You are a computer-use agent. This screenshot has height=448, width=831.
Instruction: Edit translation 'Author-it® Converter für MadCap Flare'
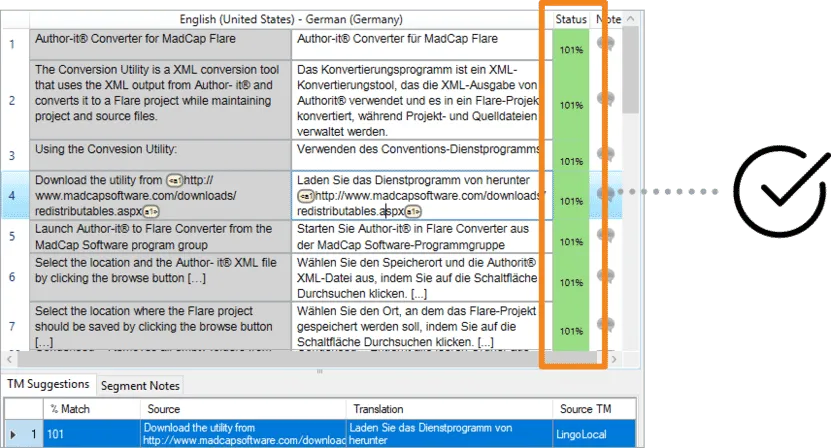[397, 39]
